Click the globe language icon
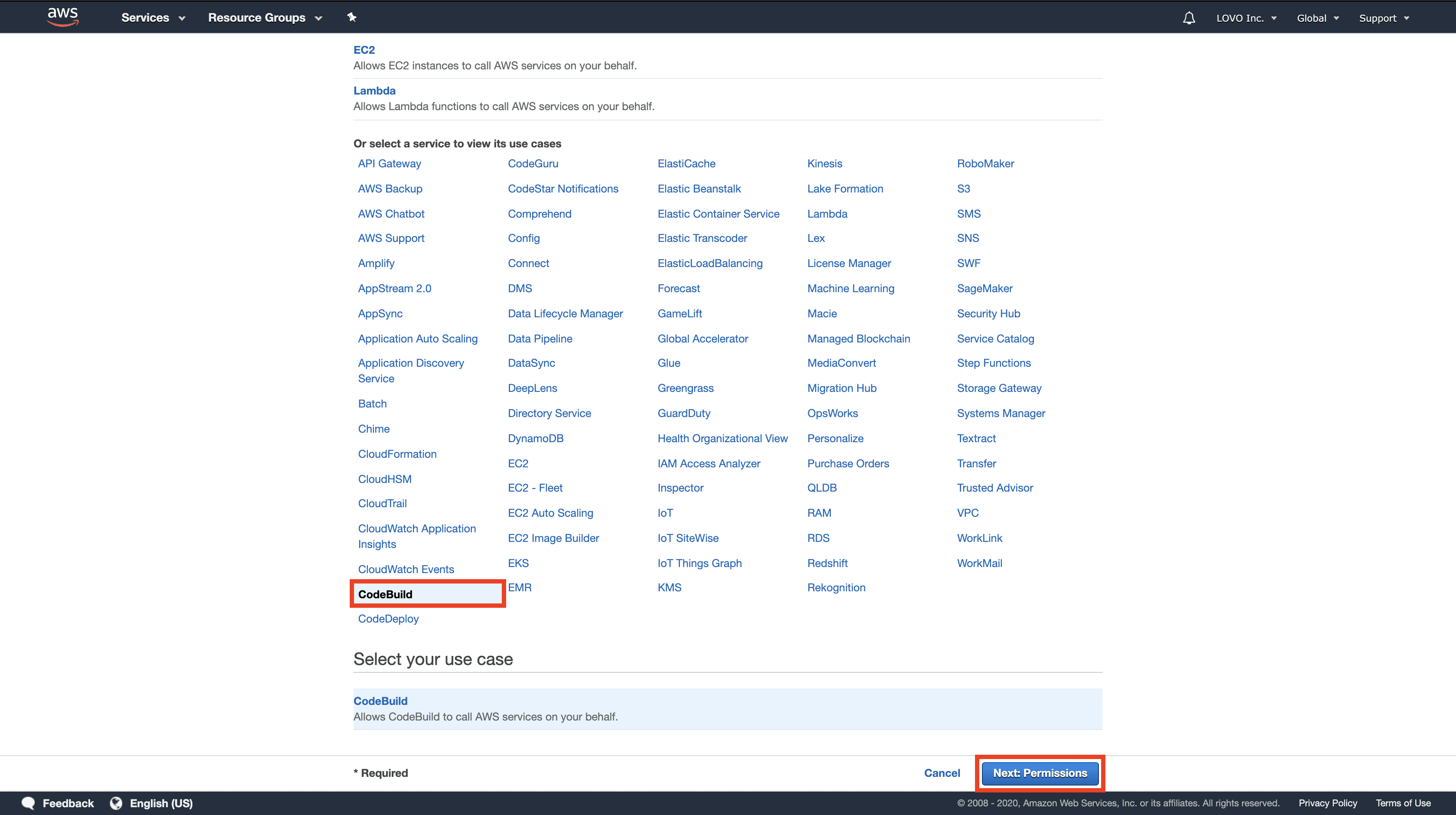 pyautogui.click(x=116, y=802)
